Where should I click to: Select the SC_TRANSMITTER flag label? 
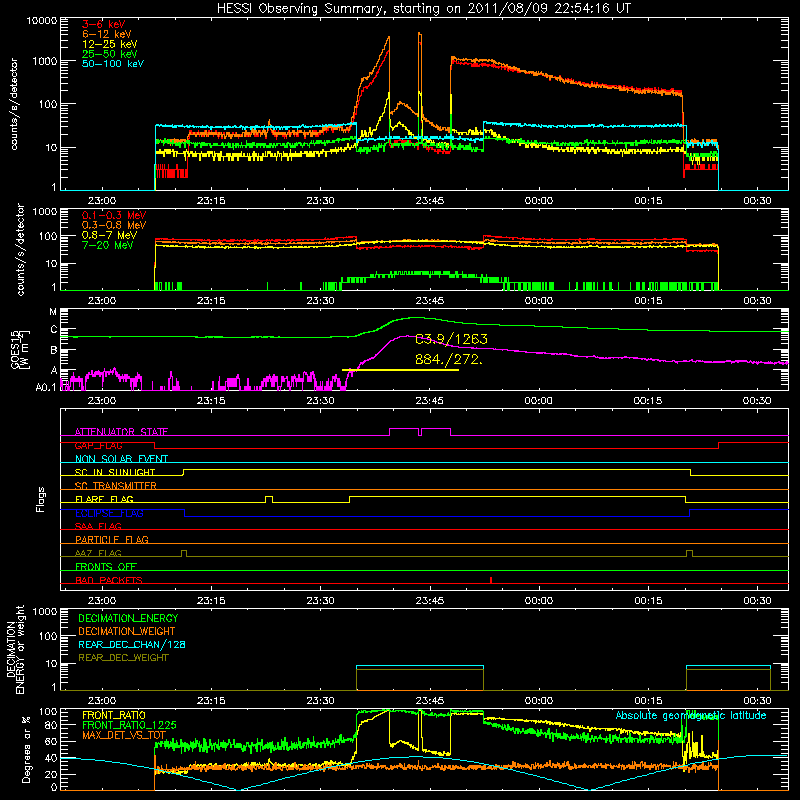pyautogui.click(x=116, y=485)
